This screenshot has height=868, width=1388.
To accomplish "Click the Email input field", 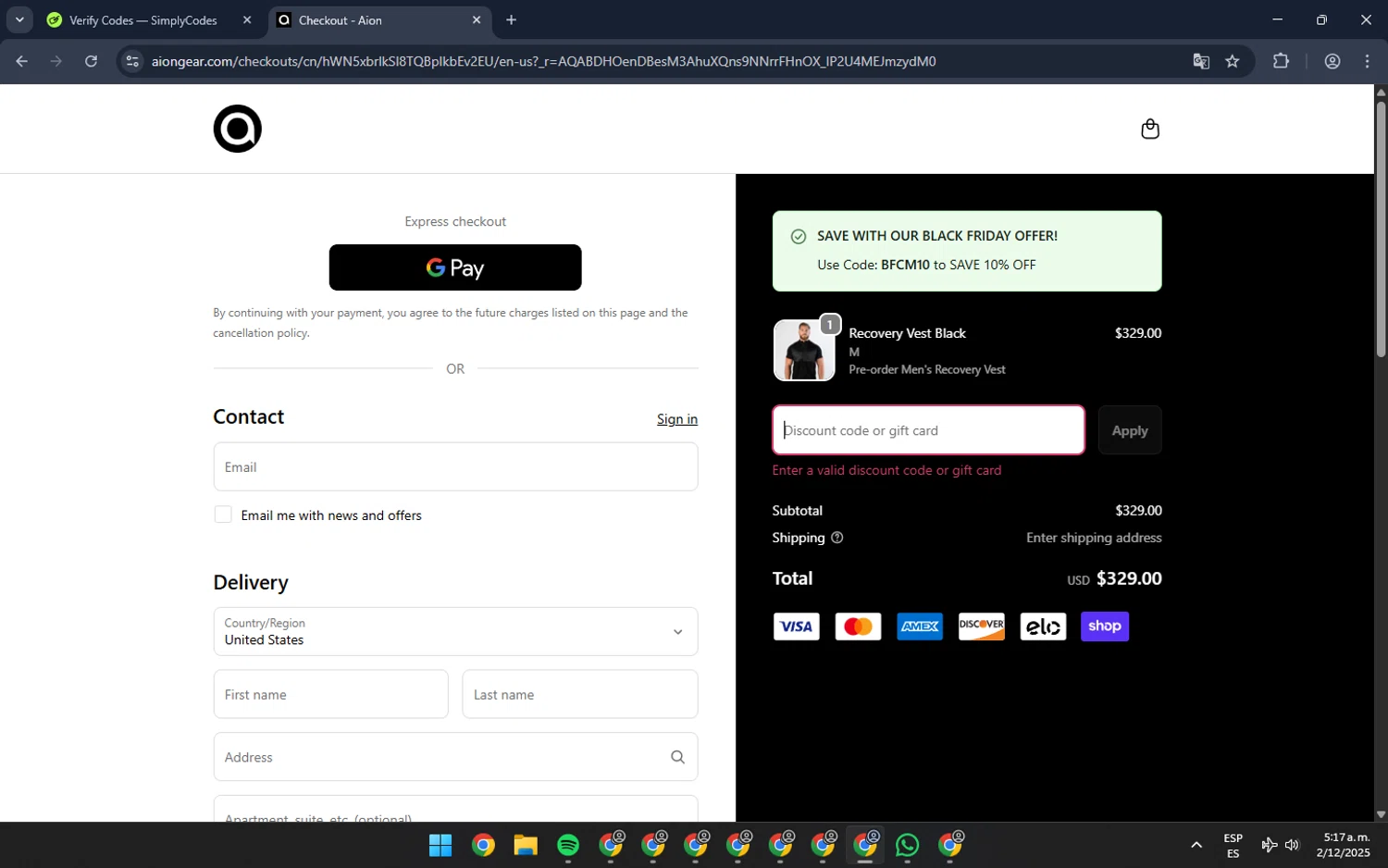I will 455,466.
